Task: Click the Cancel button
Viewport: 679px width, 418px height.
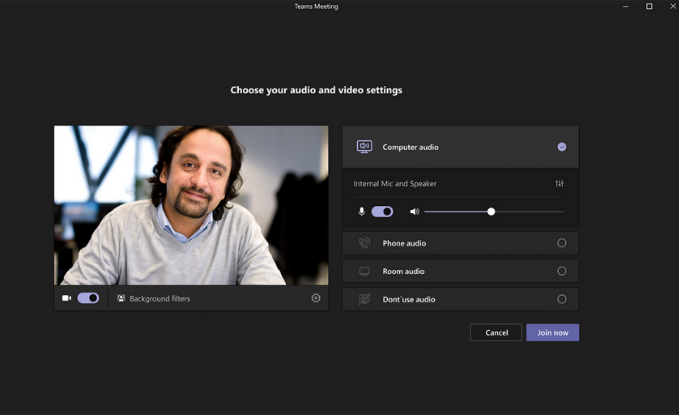Action: [x=496, y=333]
